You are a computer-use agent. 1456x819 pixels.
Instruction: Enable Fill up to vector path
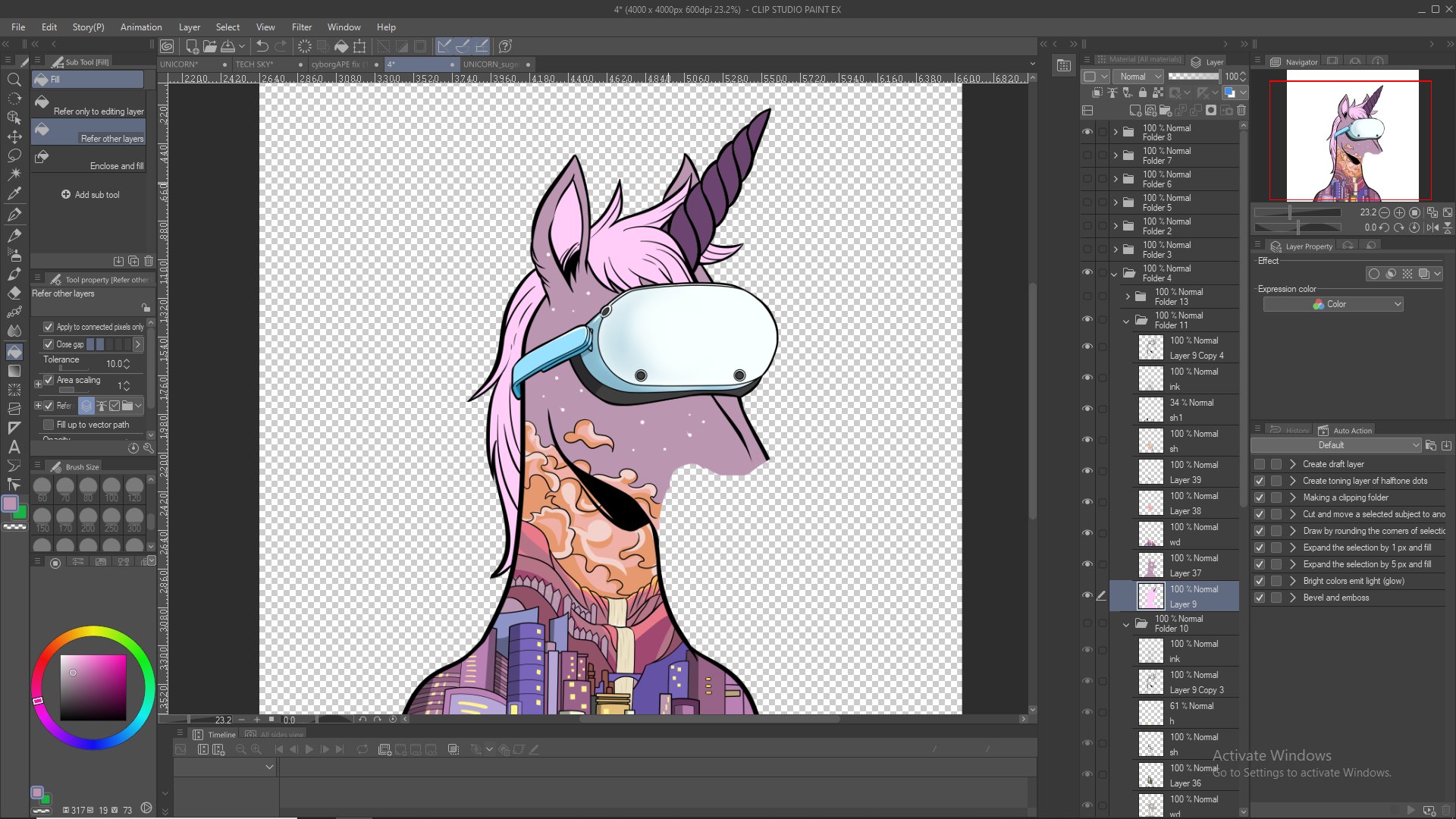click(49, 425)
